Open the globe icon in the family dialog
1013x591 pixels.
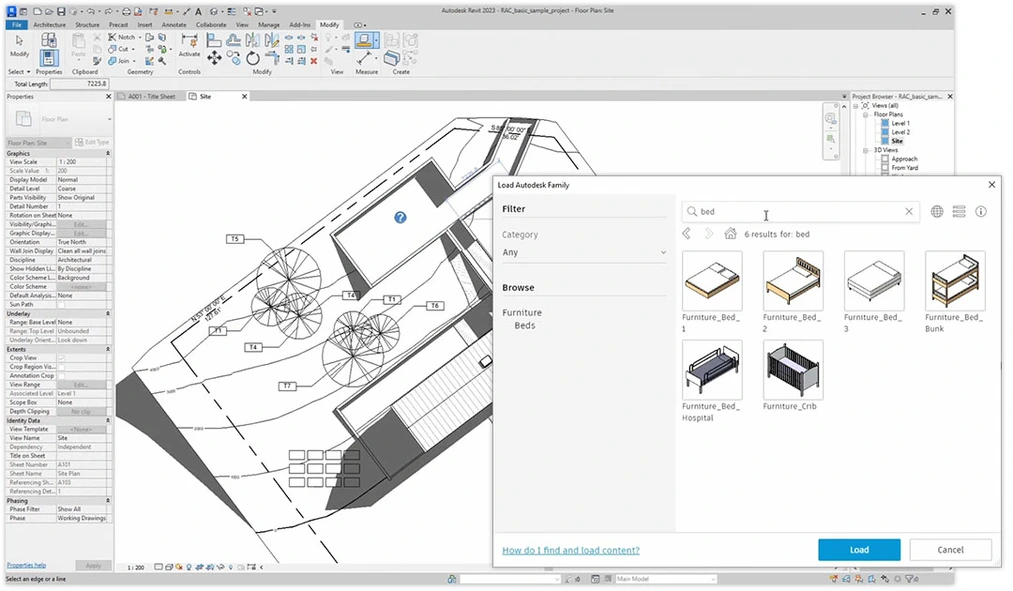[x=935, y=211]
